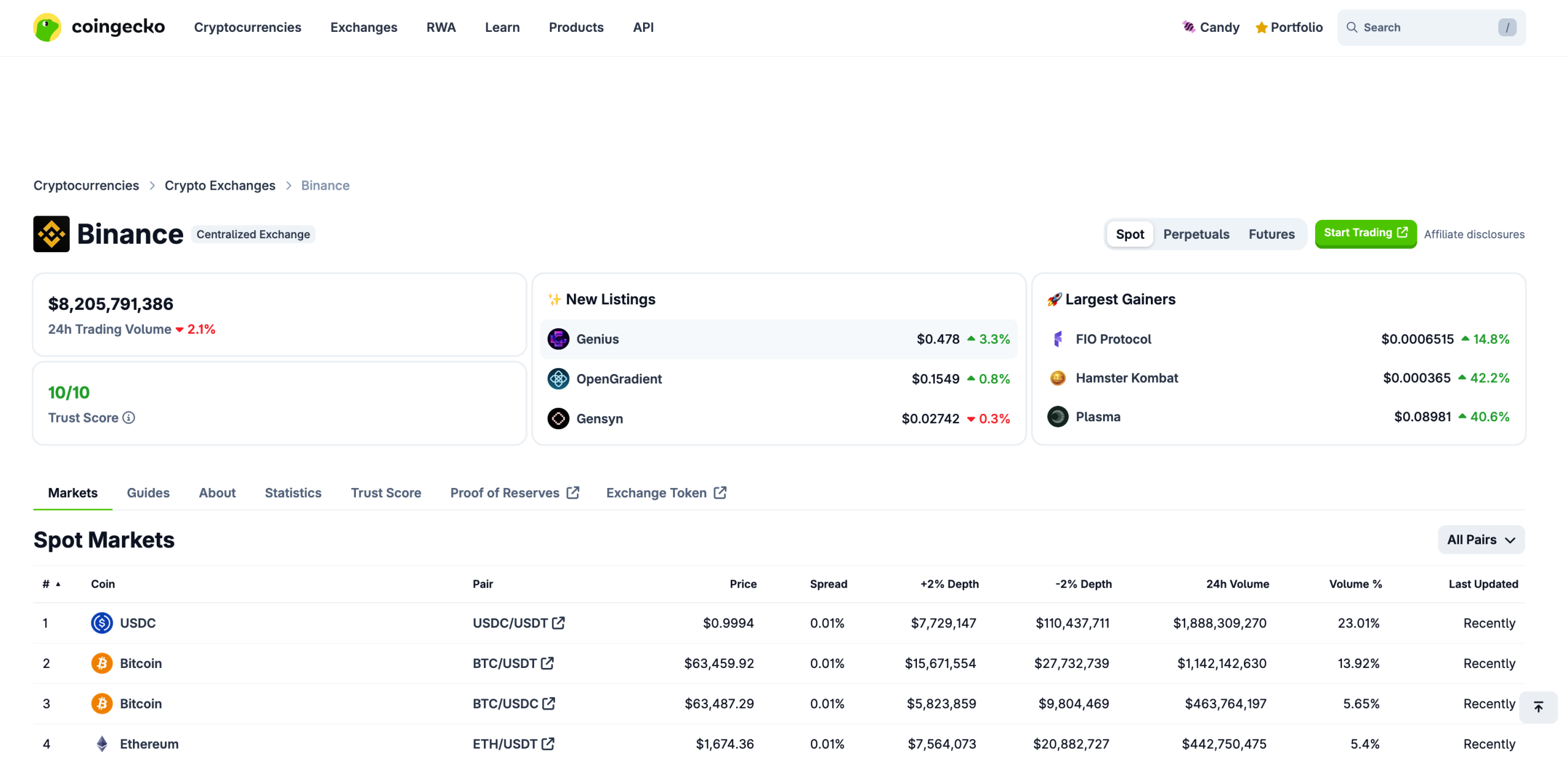Switch market type to Futures

click(x=1272, y=234)
